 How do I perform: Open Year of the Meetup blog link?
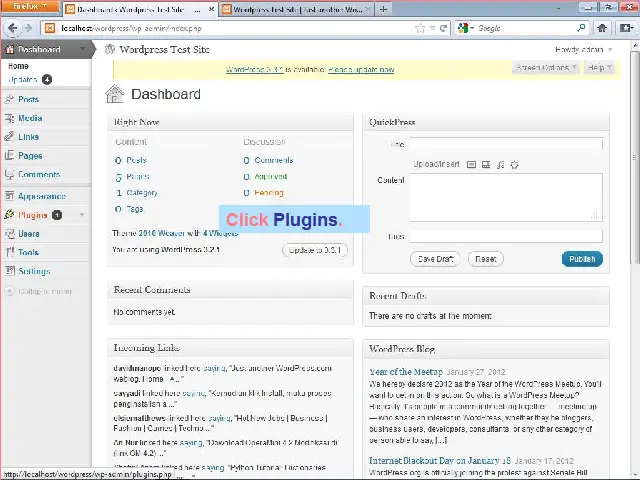coord(406,371)
